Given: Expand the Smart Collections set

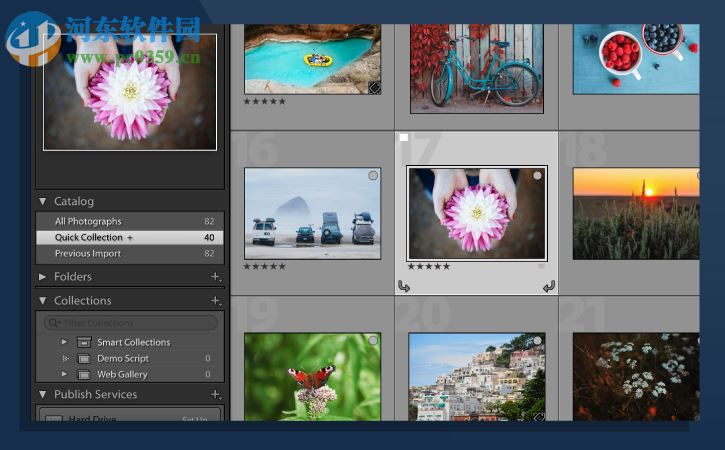Looking at the screenshot, I should tap(64, 342).
